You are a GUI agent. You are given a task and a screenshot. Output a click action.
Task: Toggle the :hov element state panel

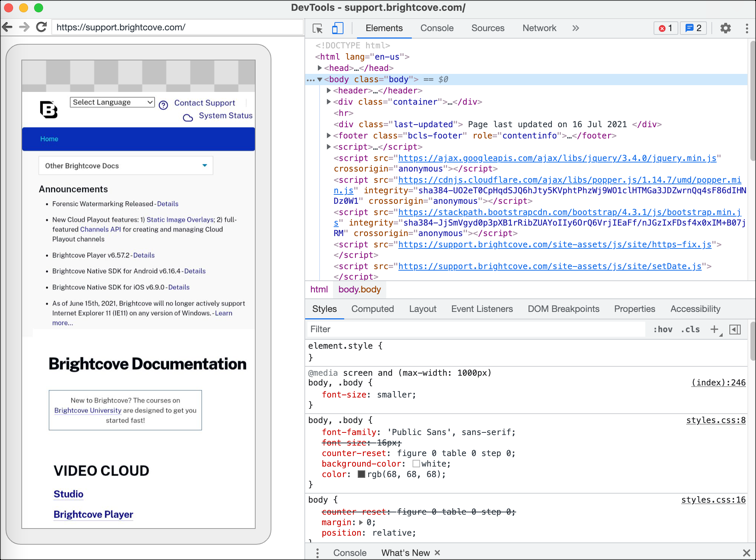(662, 329)
